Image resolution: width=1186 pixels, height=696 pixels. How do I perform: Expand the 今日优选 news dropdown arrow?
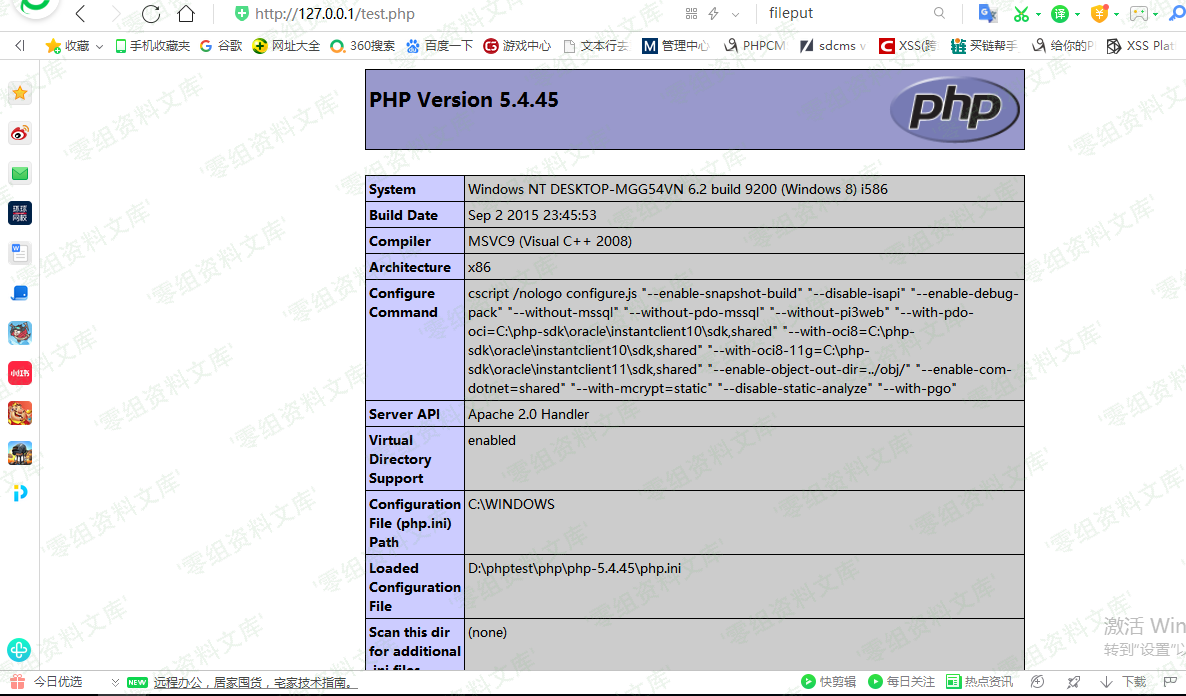[115, 682]
